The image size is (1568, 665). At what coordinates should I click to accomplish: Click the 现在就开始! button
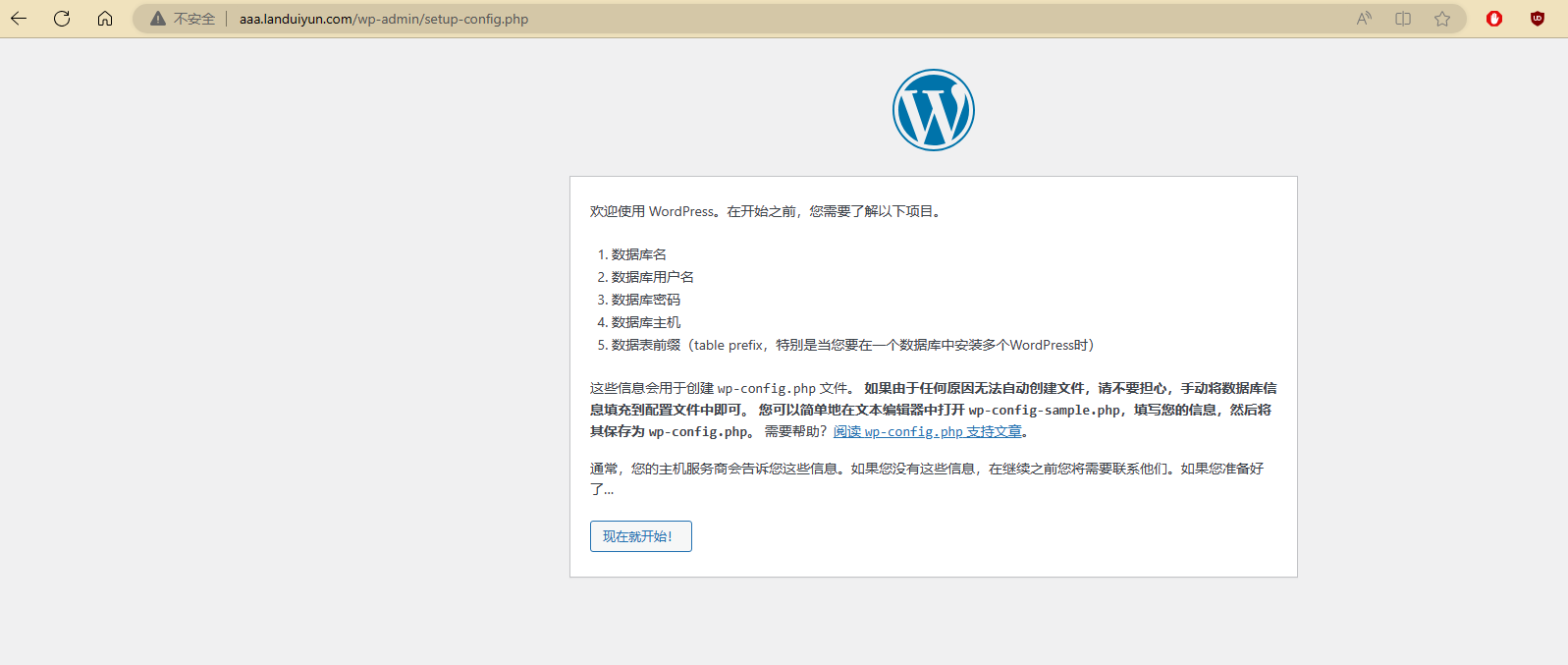(641, 536)
